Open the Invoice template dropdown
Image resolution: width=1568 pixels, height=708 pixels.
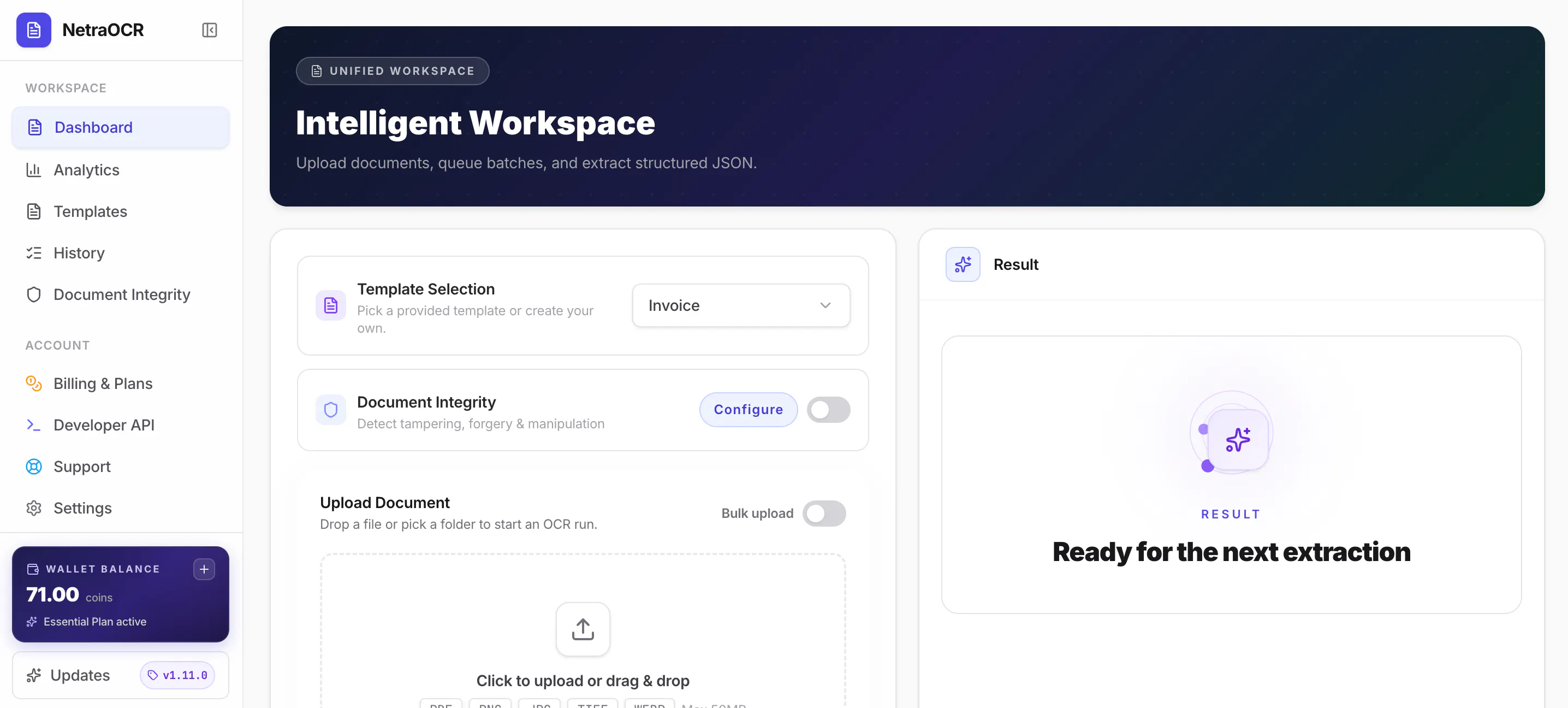(x=741, y=305)
